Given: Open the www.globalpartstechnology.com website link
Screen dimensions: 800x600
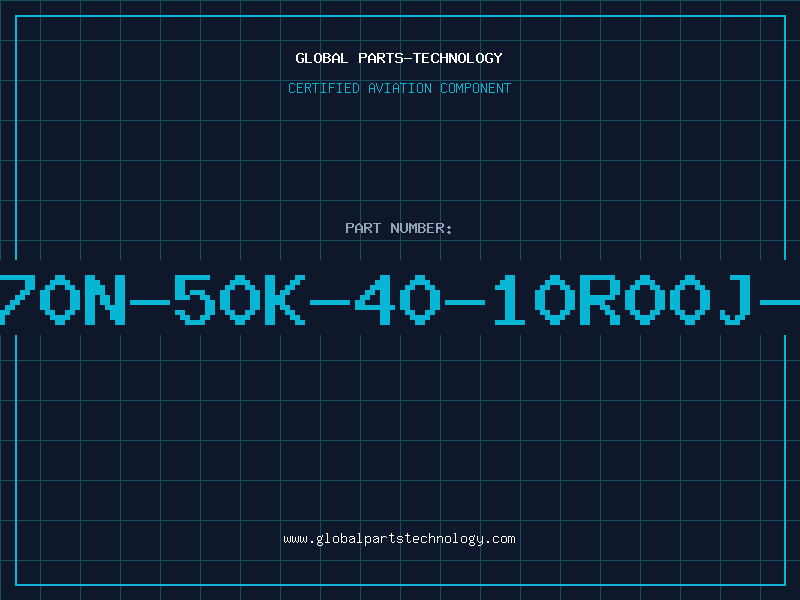Looking at the screenshot, I should tap(399, 539).
